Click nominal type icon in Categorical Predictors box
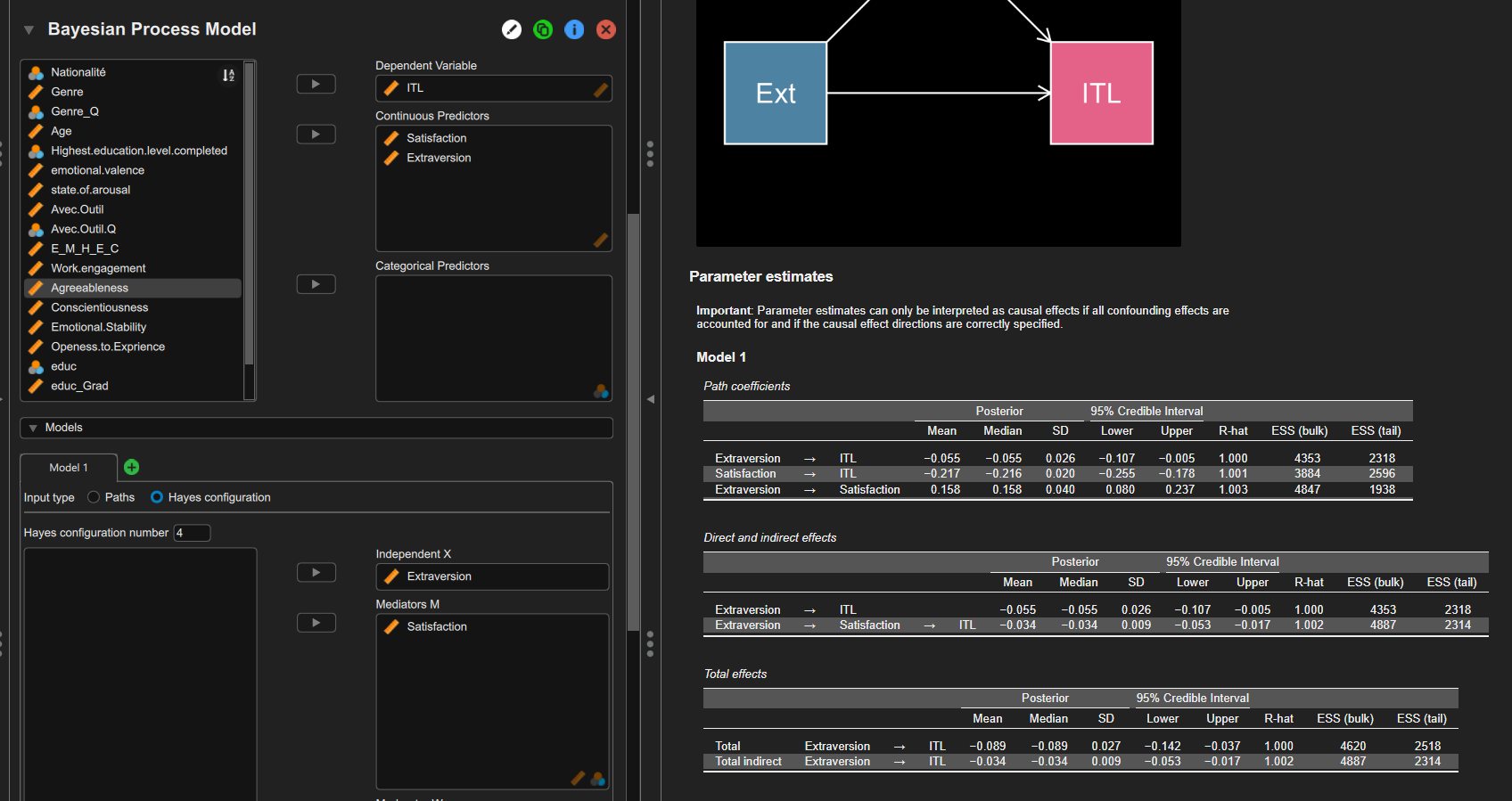1512x801 pixels. [x=601, y=391]
